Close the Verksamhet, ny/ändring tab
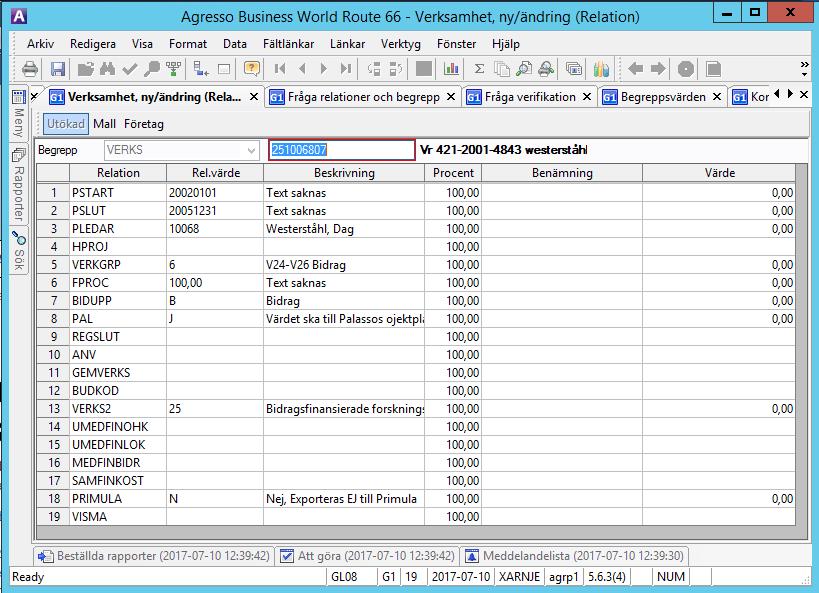 pos(254,97)
